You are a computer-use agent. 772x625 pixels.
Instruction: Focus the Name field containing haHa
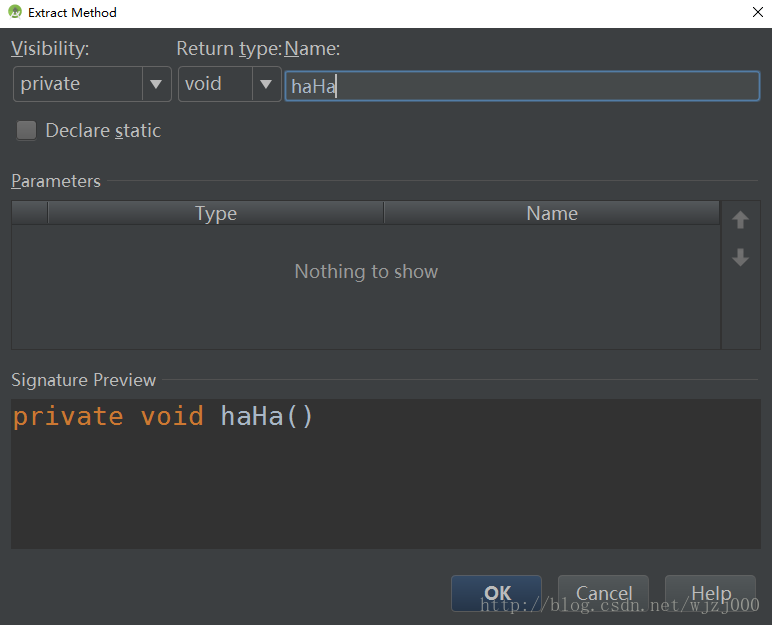click(521, 87)
